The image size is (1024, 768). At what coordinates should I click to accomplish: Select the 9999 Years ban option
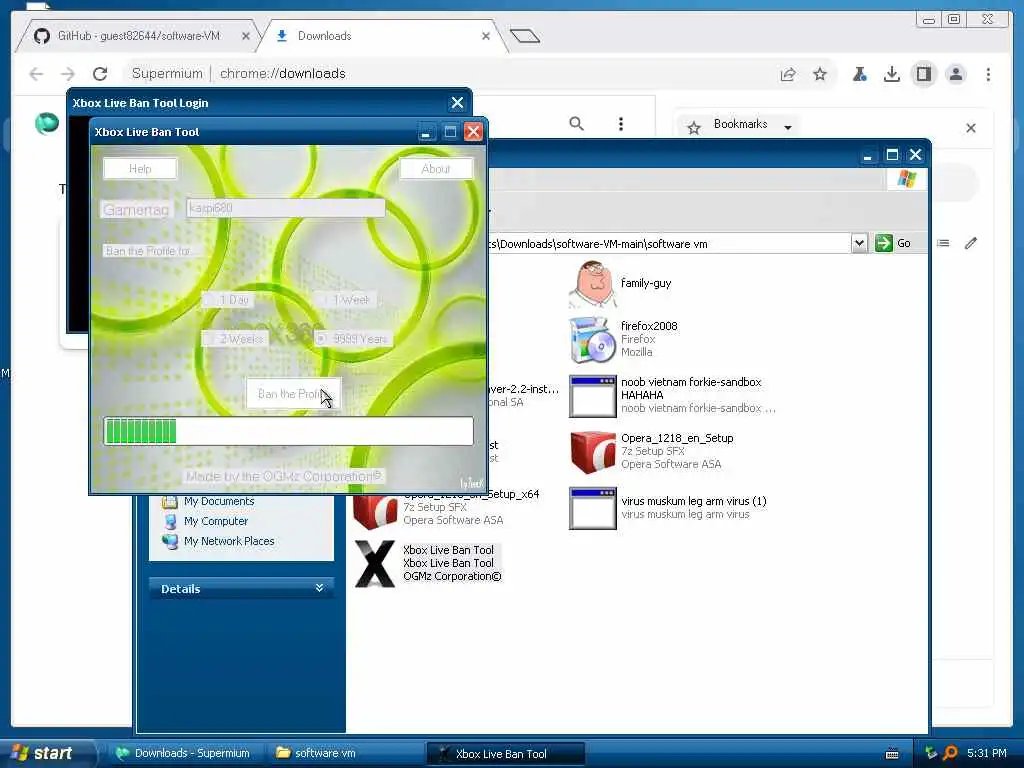coord(353,339)
